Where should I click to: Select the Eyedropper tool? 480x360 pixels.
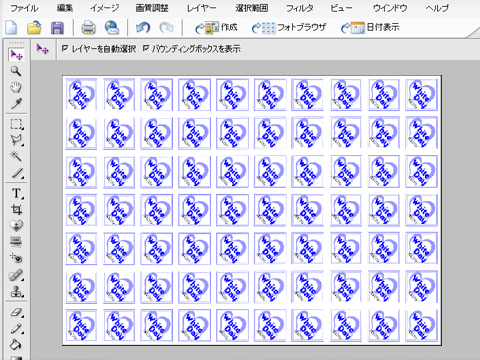16,104
